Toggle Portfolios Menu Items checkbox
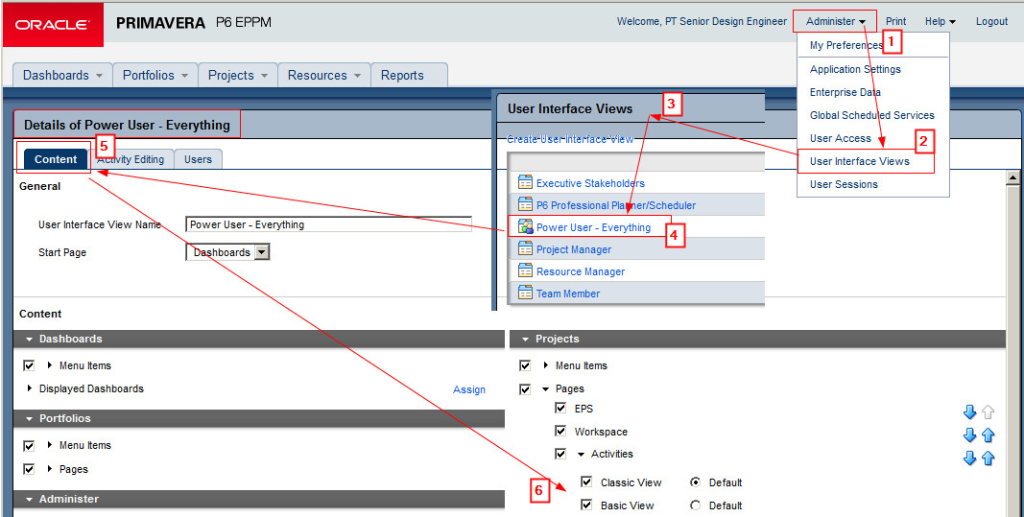The width and height of the screenshot is (1024, 517). (x=29, y=446)
